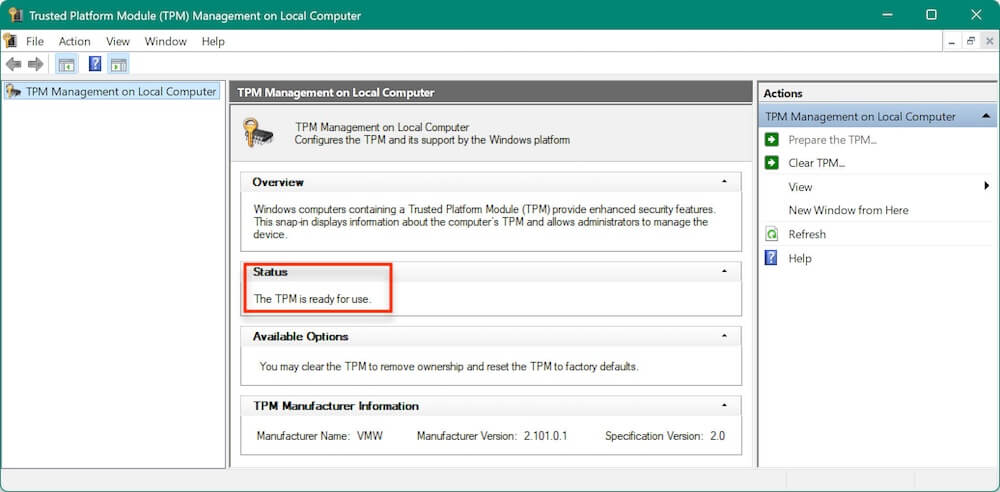Click the Status section heading

coord(270,271)
